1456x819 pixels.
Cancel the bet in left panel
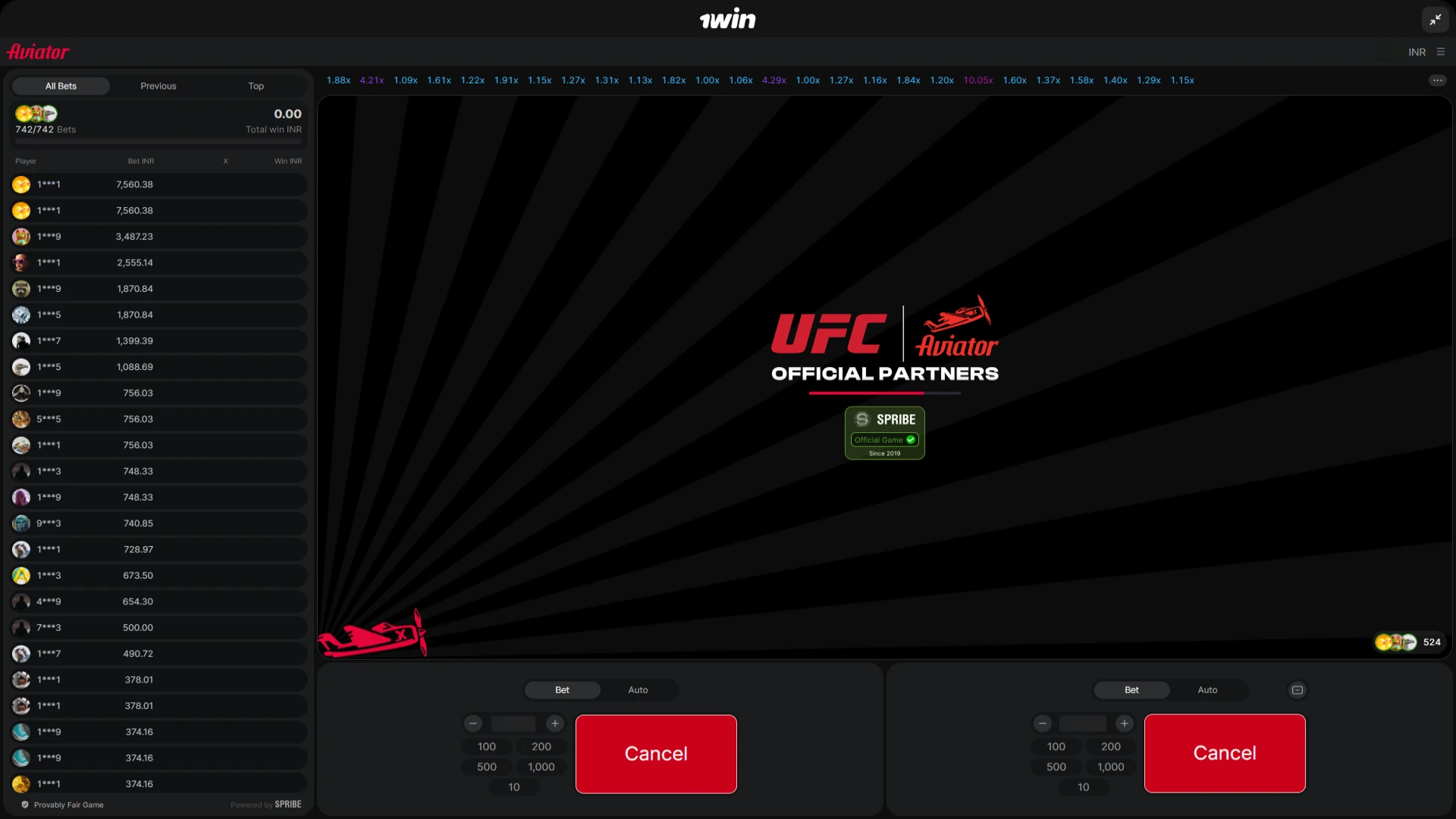coord(656,754)
